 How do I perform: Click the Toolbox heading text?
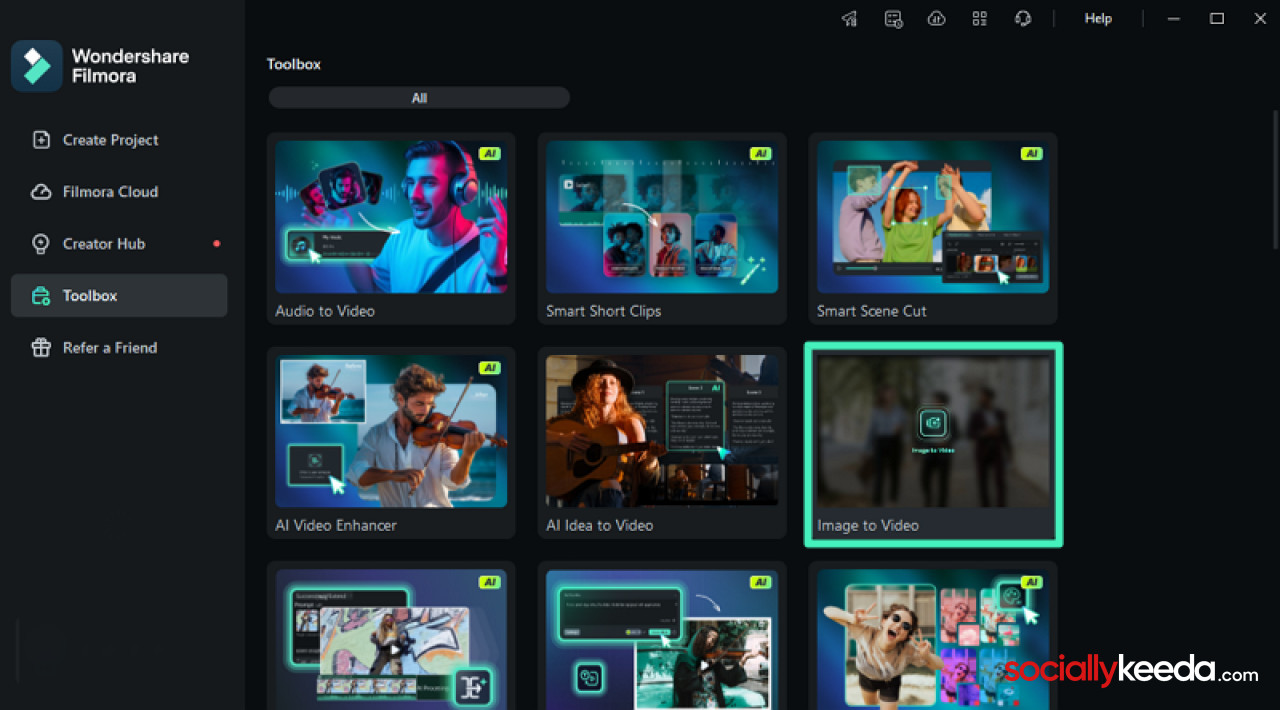[x=293, y=64]
